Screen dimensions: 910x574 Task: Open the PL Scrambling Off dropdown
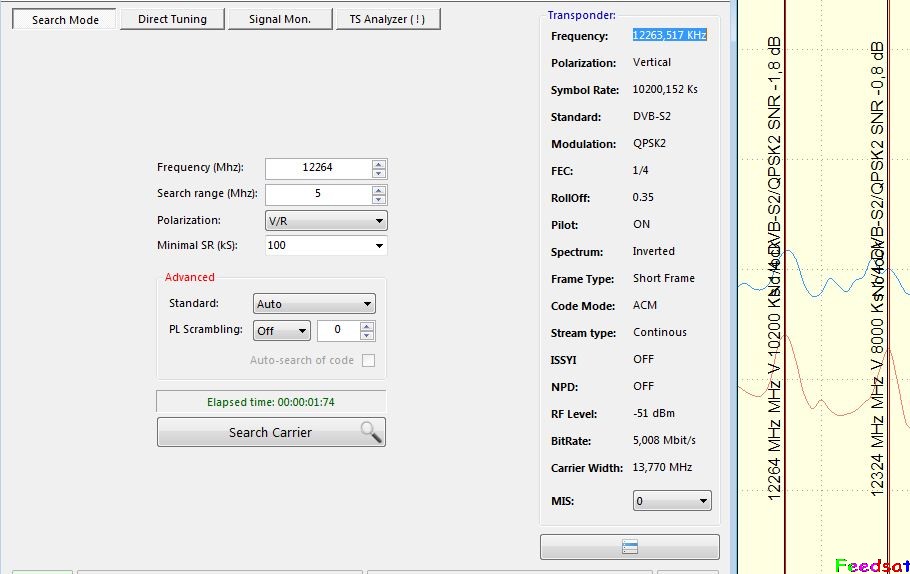point(281,331)
